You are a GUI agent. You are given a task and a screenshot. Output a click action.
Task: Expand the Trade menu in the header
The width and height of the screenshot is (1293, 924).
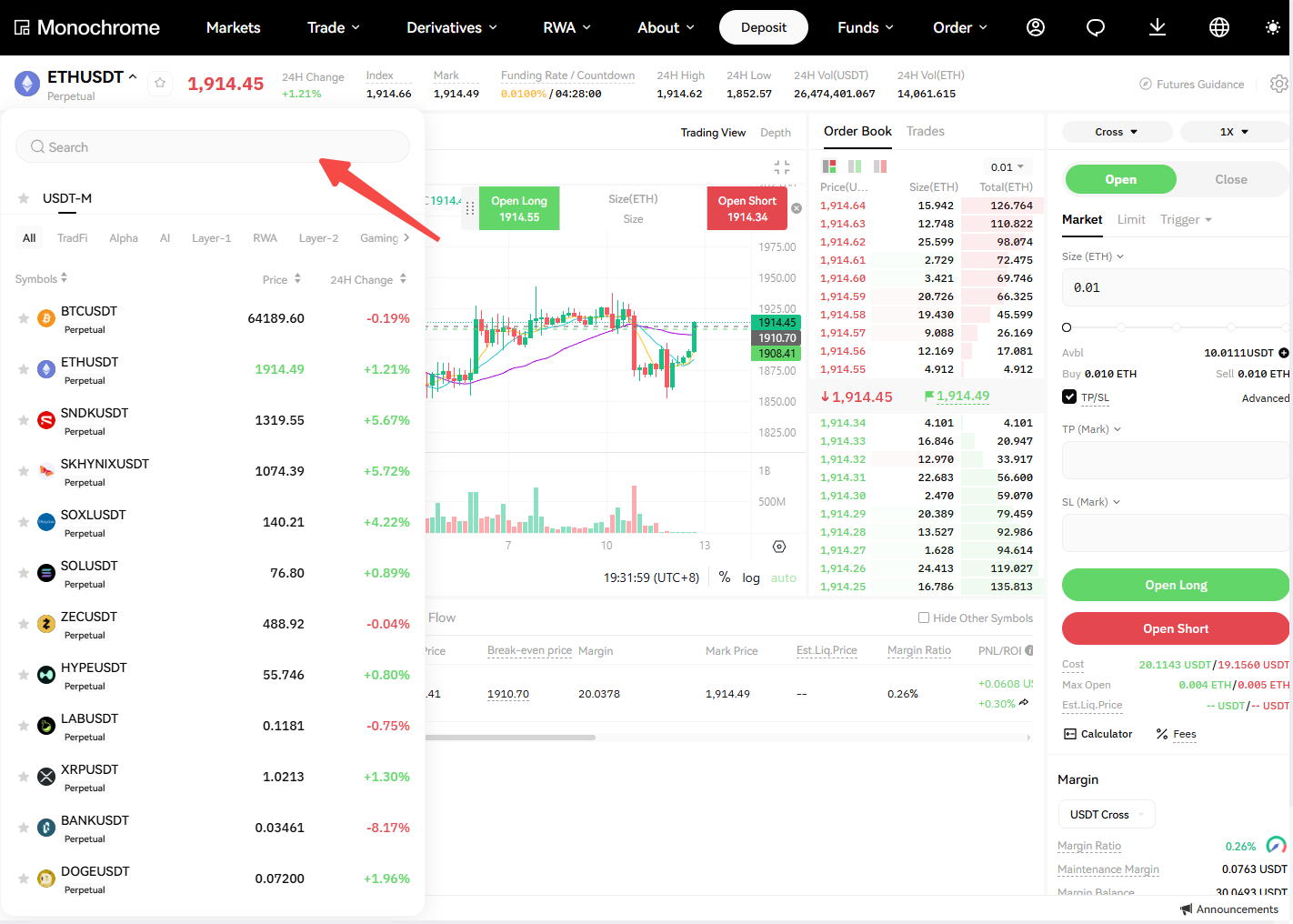(334, 27)
